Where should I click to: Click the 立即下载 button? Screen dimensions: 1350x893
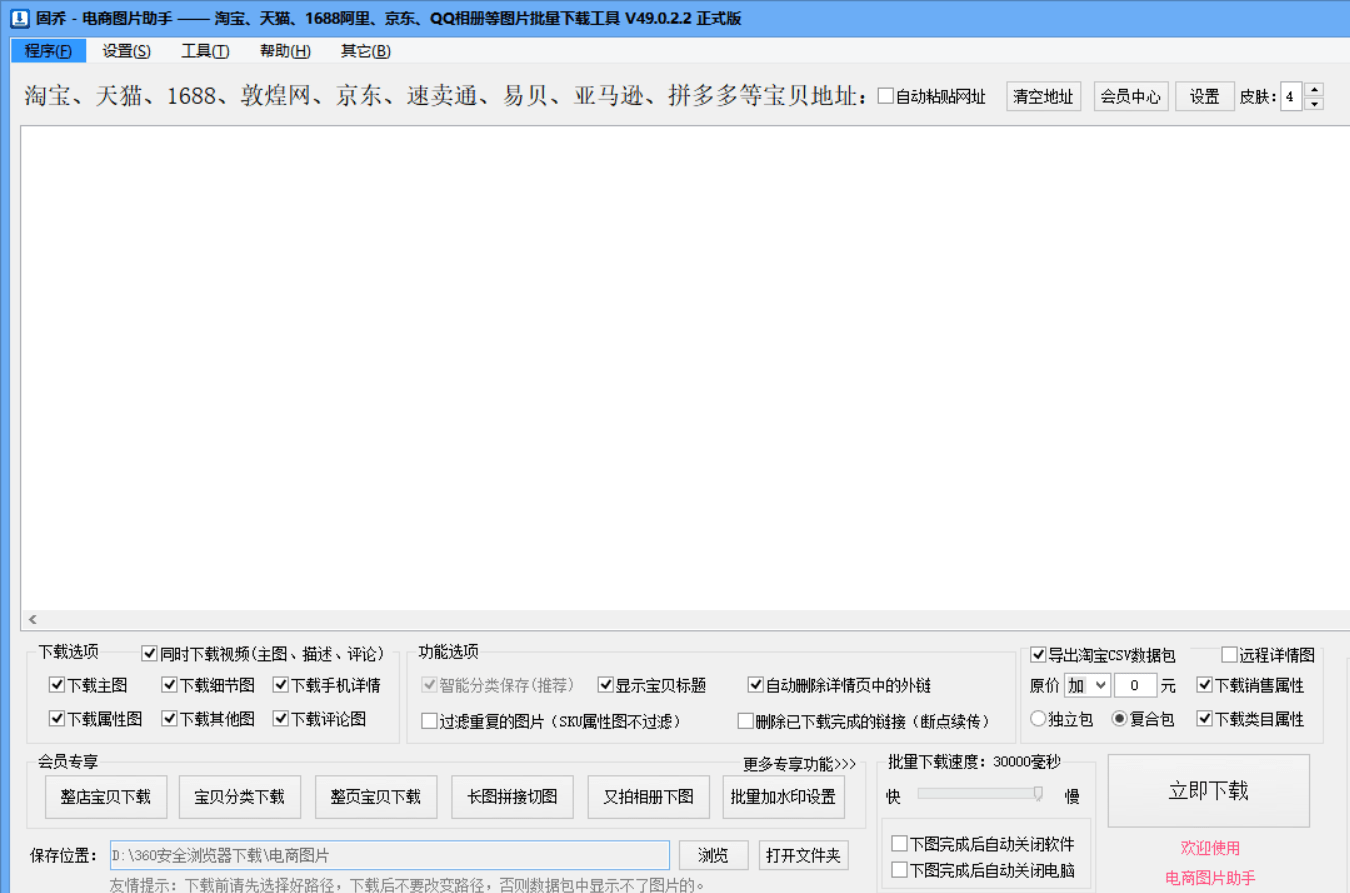click(x=1210, y=790)
